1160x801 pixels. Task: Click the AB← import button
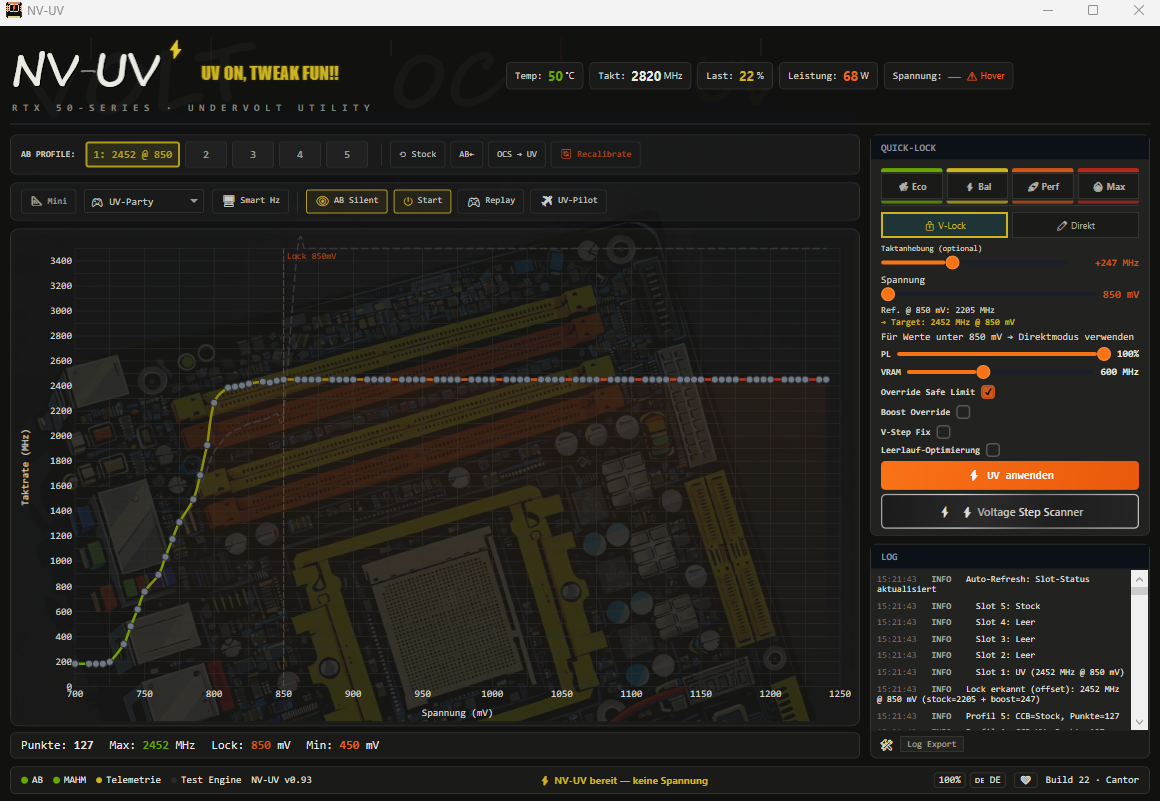(x=467, y=155)
